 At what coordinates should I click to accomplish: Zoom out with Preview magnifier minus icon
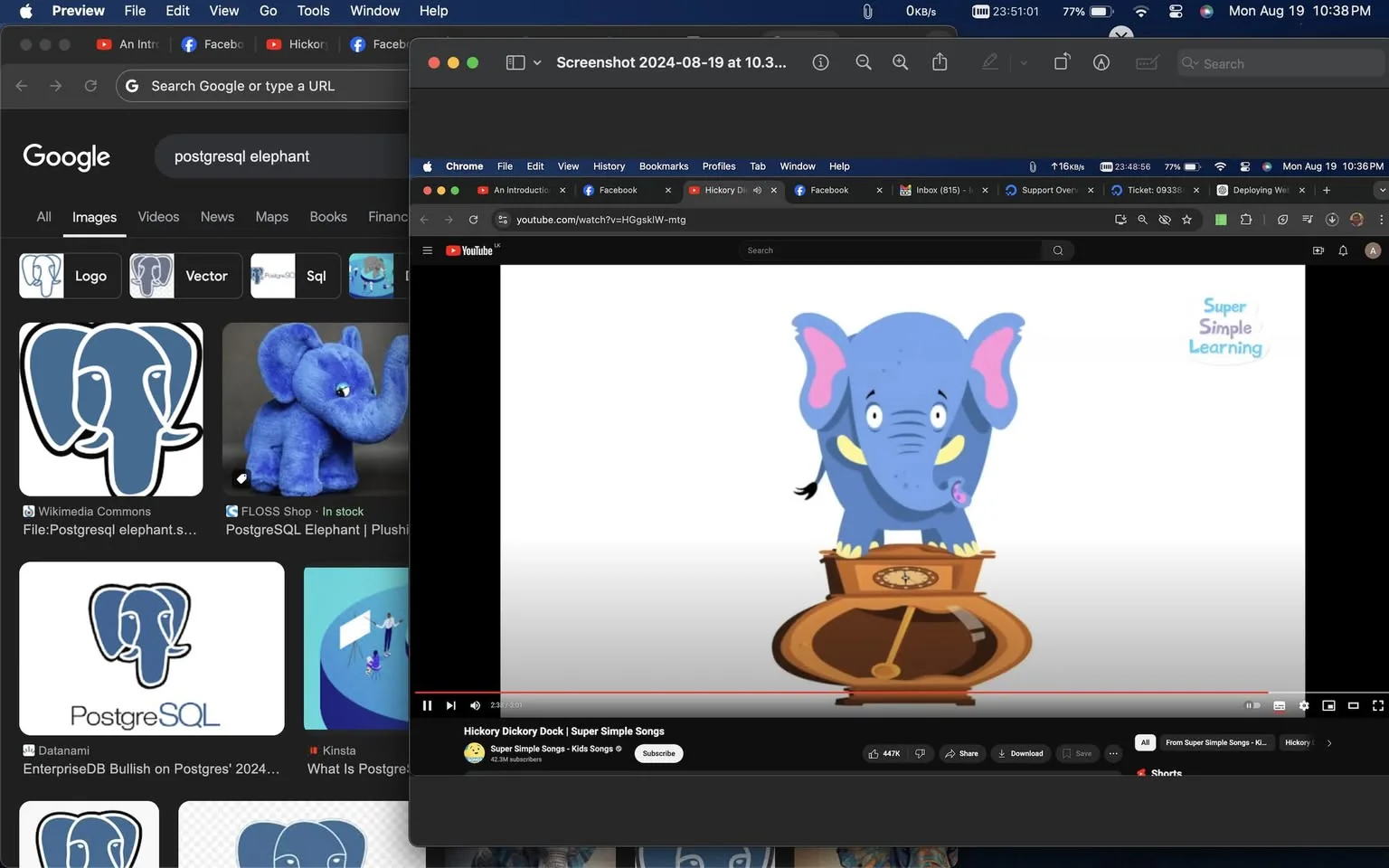864,62
